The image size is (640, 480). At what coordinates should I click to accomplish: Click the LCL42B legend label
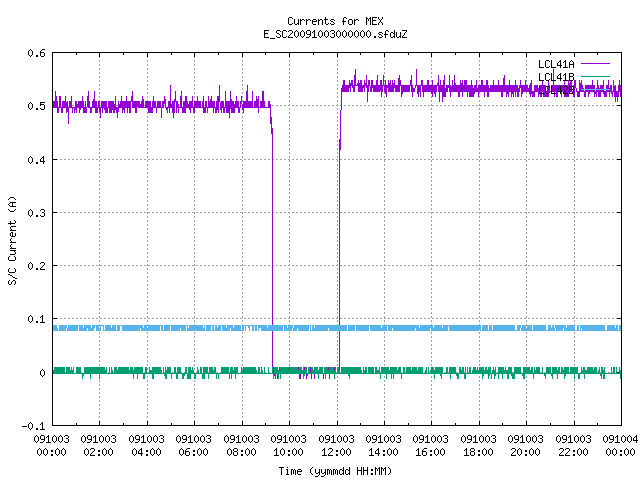point(556,90)
